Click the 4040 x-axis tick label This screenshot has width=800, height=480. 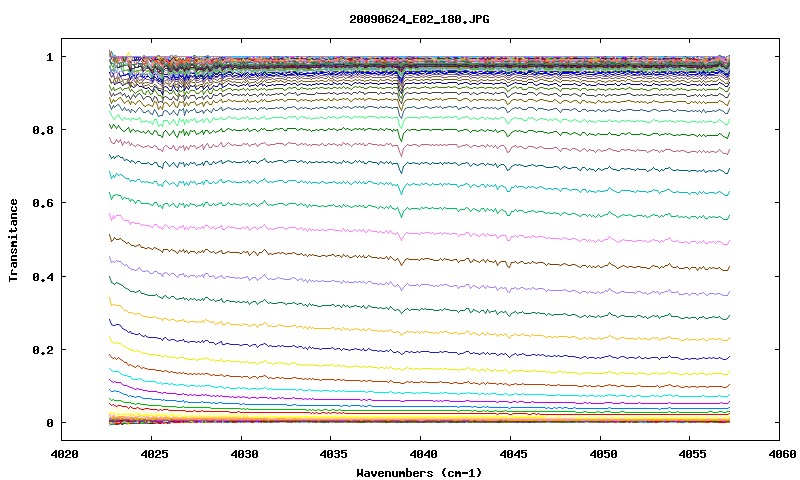click(423, 454)
